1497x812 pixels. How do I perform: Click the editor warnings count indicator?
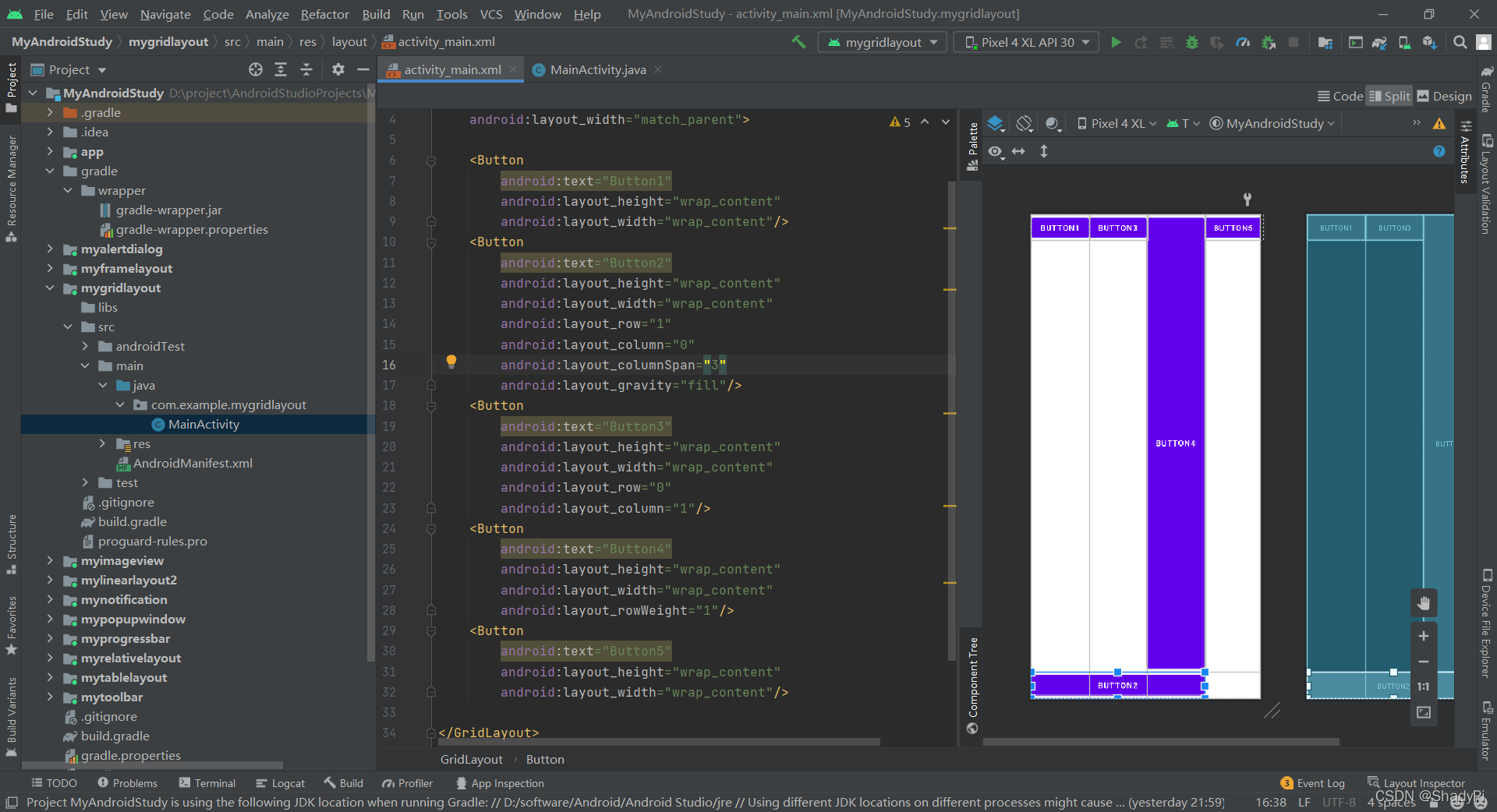click(900, 122)
